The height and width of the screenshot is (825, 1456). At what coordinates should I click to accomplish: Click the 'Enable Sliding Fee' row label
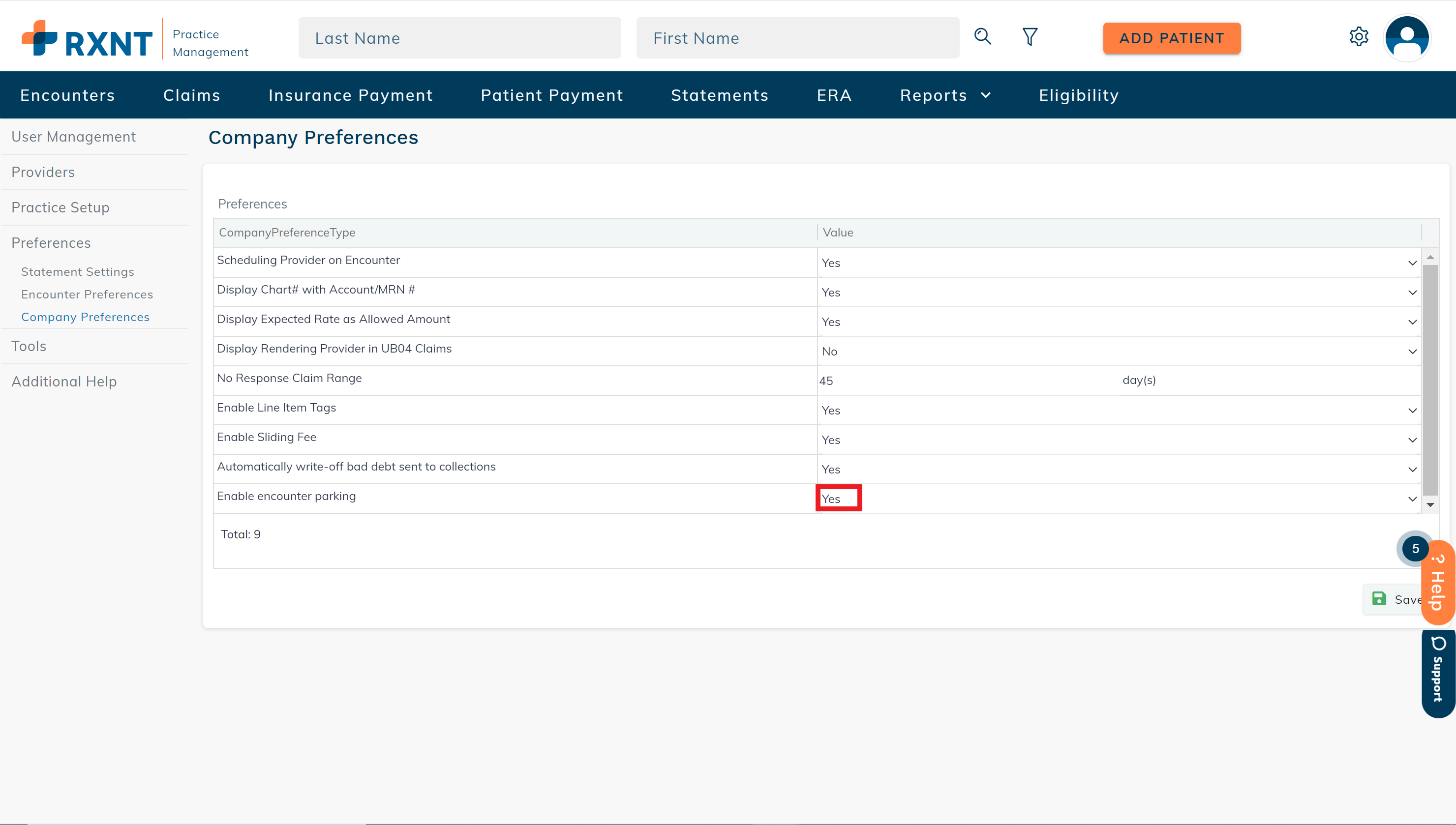pyautogui.click(x=267, y=437)
